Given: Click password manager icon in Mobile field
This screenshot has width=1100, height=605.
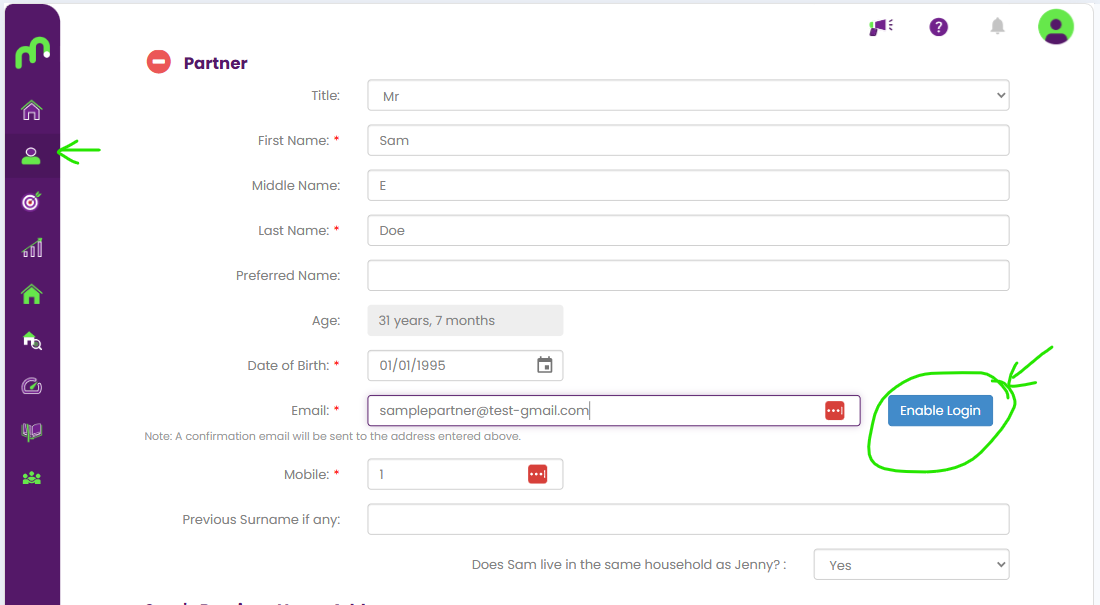Looking at the screenshot, I should click(537, 474).
